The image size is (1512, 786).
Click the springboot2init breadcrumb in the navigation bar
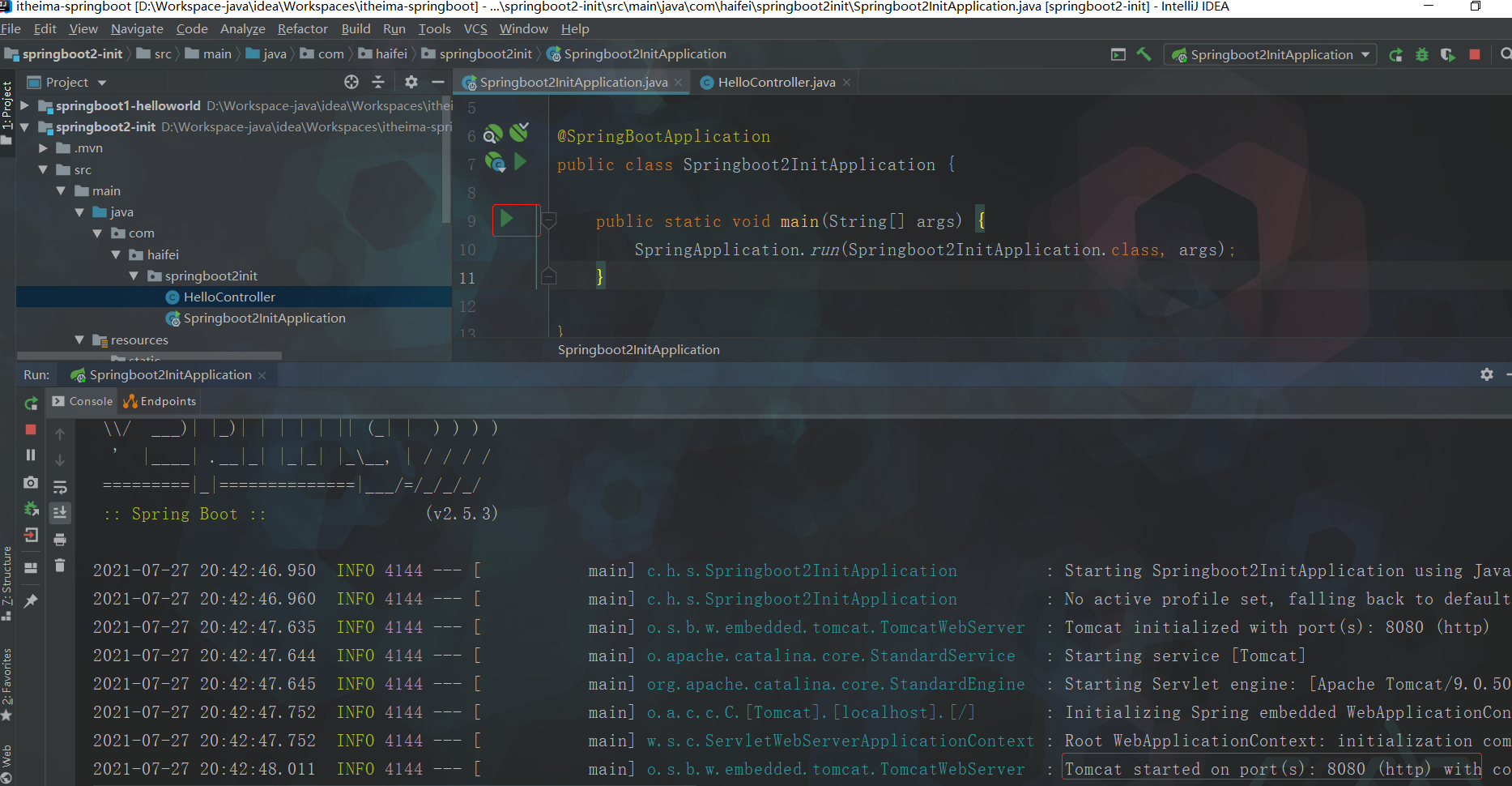pos(477,54)
